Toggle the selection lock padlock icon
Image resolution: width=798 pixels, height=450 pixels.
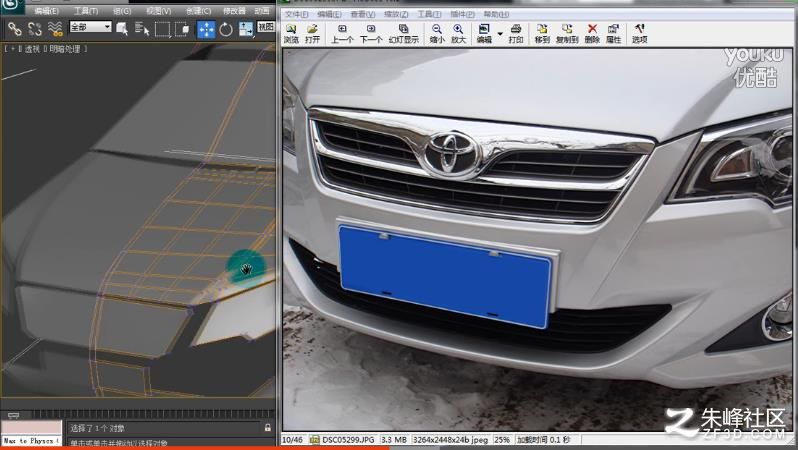coord(268,428)
